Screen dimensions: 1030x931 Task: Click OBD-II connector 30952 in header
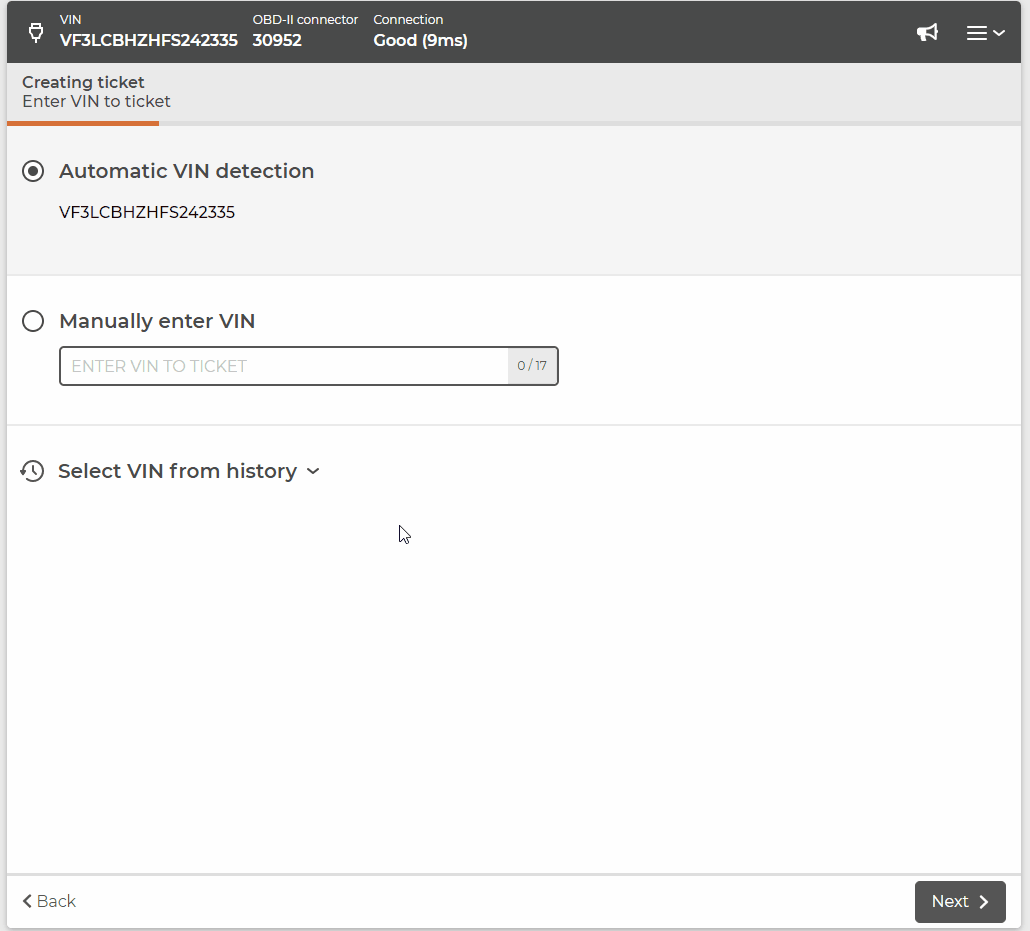(277, 40)
